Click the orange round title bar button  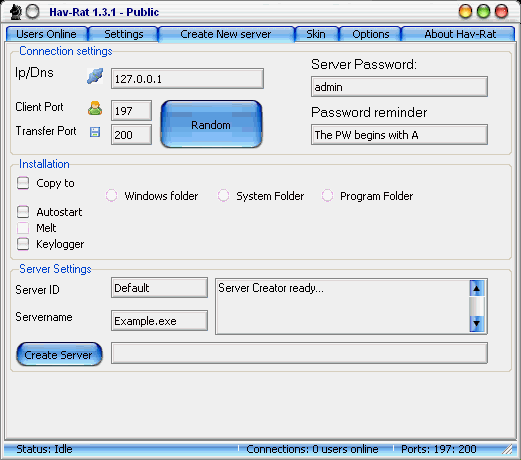pyautogui.click(x=465, y=12)
